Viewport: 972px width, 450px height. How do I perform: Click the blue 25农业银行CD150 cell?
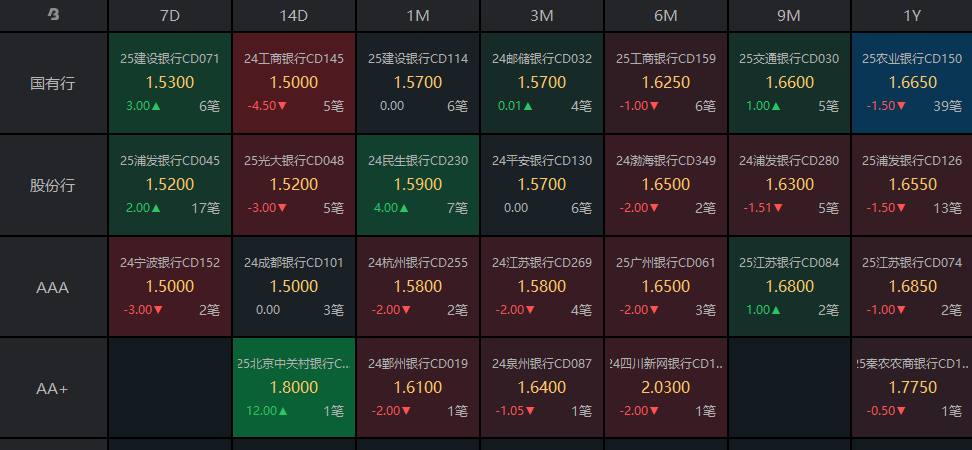pyautogui.click(x=911, y=83)
